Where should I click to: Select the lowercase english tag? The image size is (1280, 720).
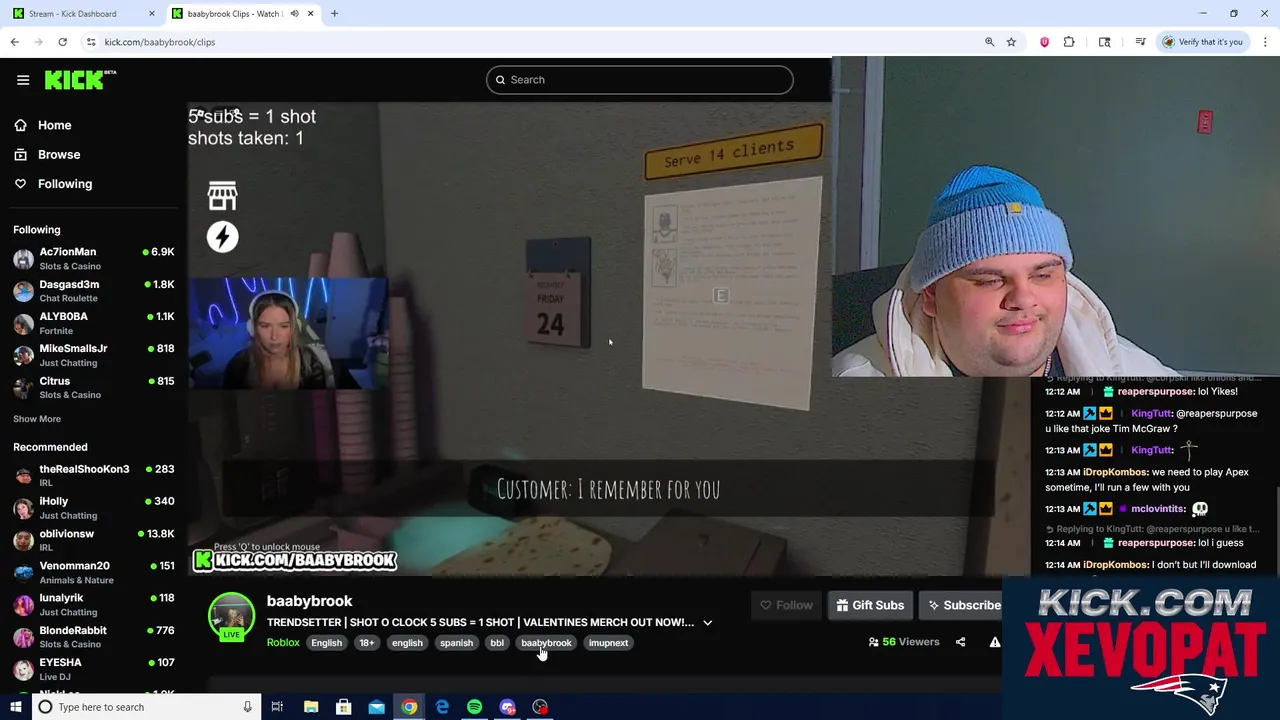pyautogui.click(x=407, y=643)
